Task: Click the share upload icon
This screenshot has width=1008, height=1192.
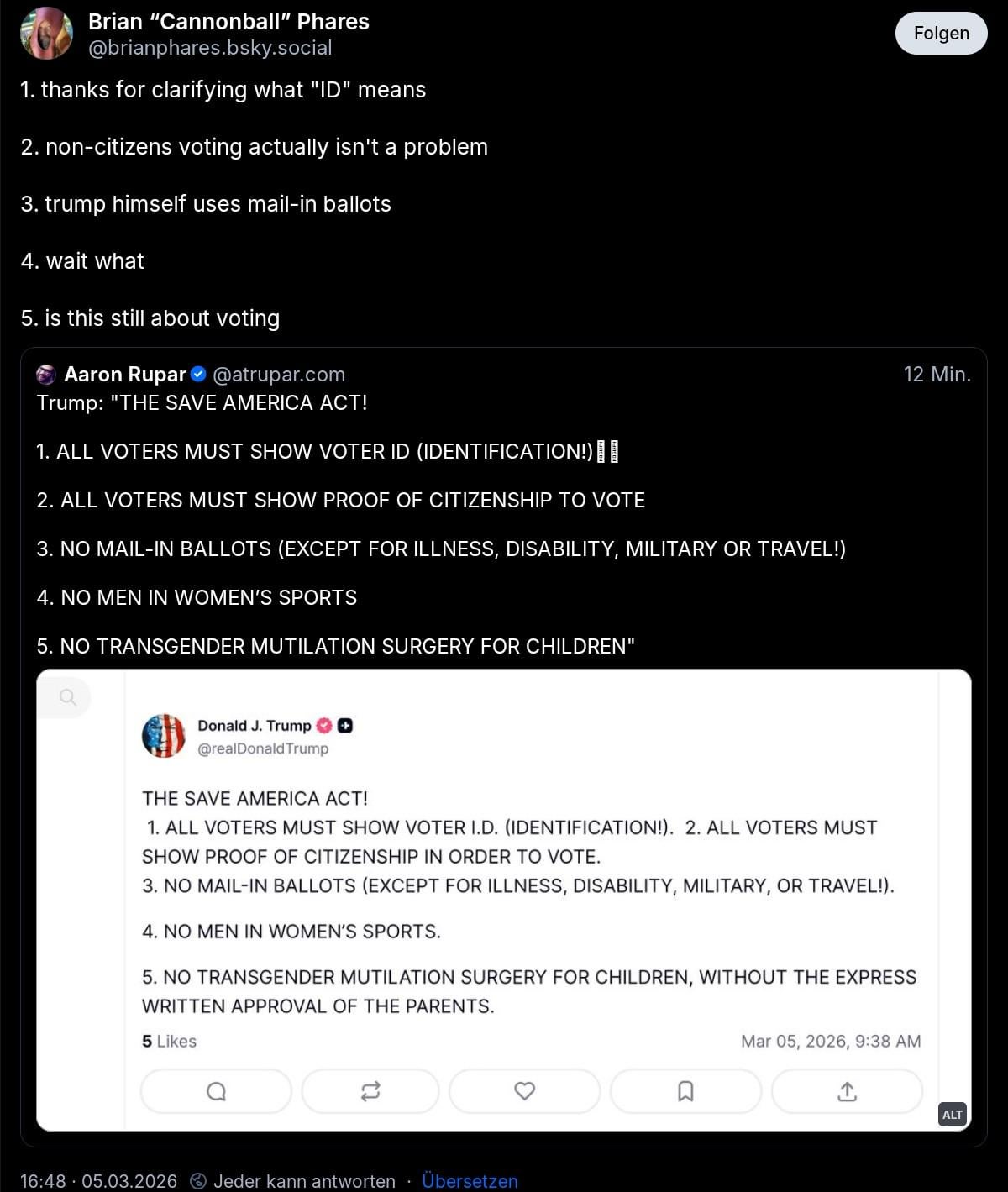Action: pyautogui.click(x=847, y=1091)
